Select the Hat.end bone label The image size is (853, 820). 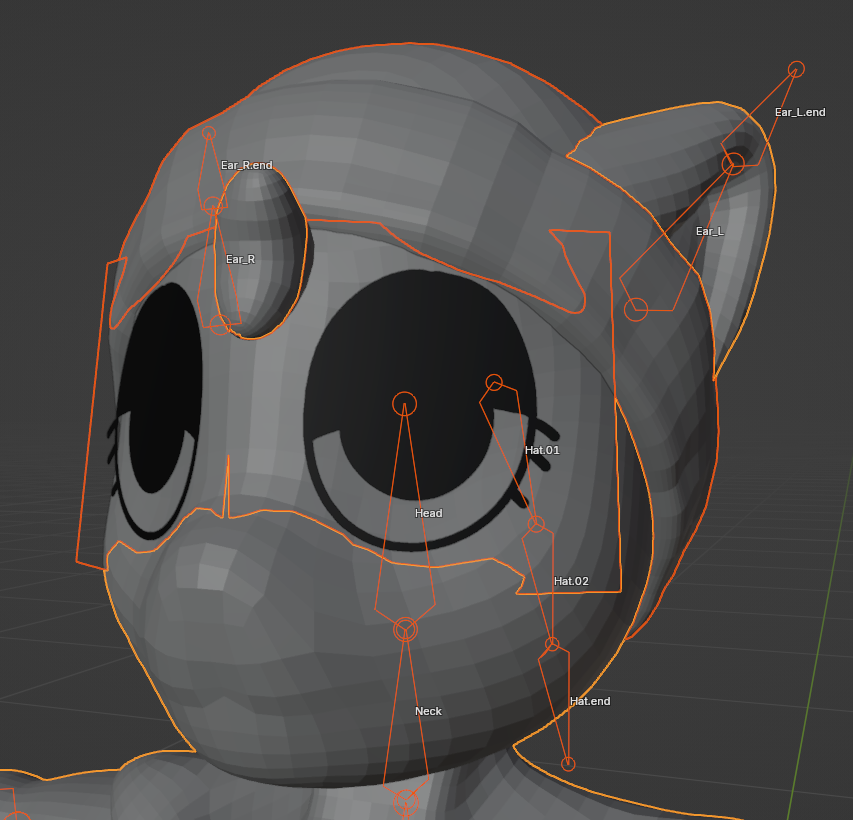click(589, 701)
